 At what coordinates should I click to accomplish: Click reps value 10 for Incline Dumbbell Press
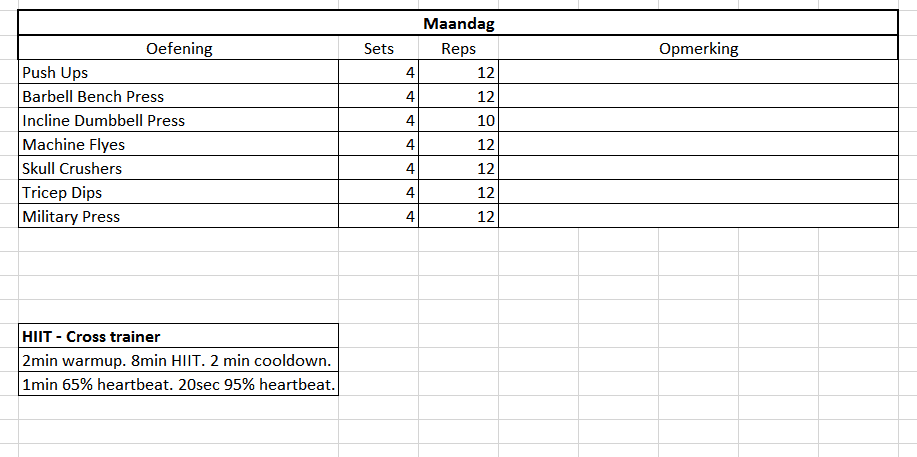458,120
